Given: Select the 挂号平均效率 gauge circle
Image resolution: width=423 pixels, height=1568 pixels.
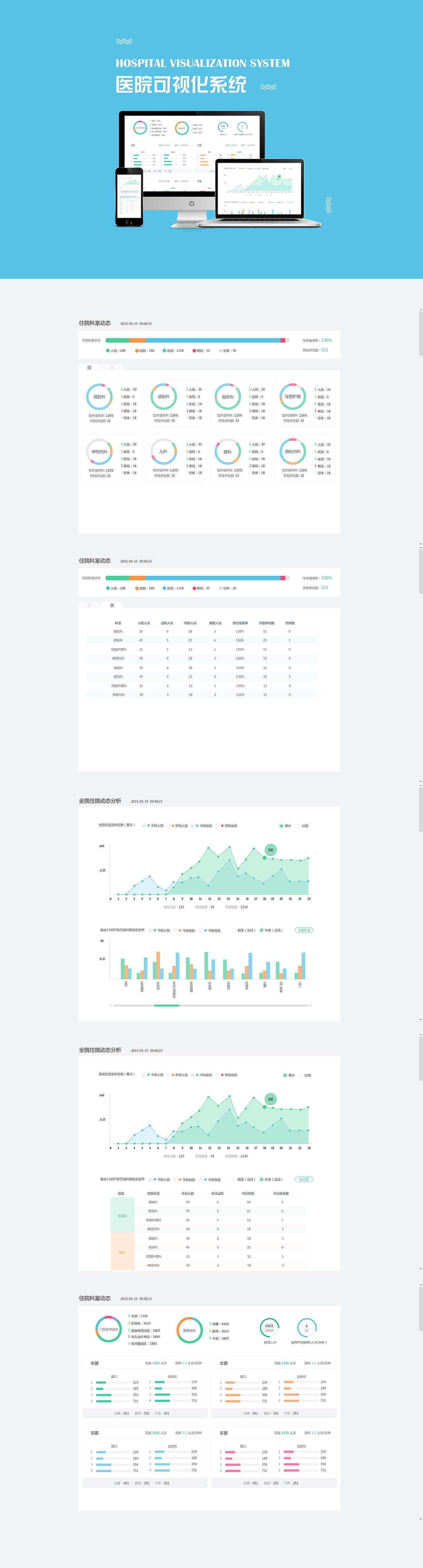Looking at the screenshot, I should point(306,1327).
